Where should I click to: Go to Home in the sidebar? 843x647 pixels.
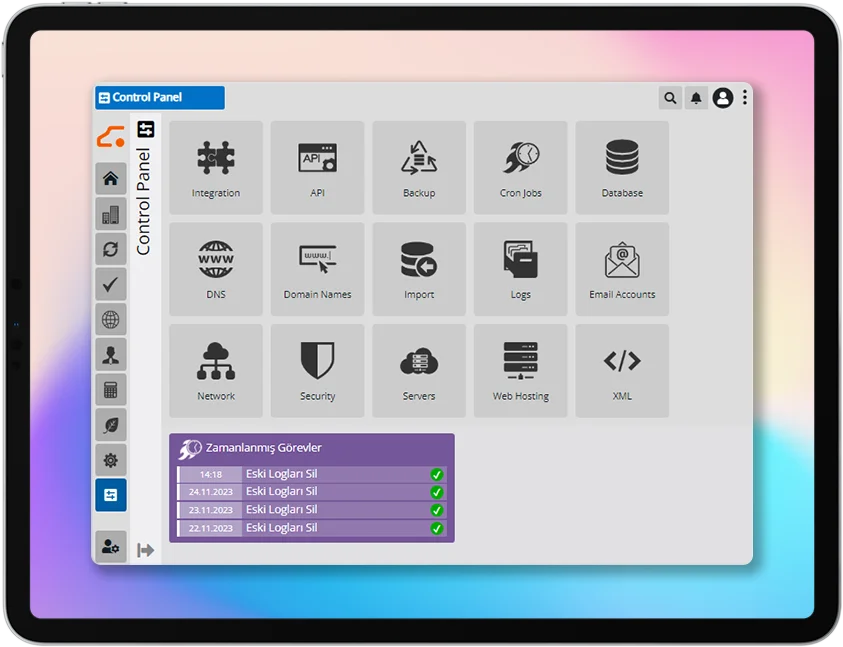(111, 179)
